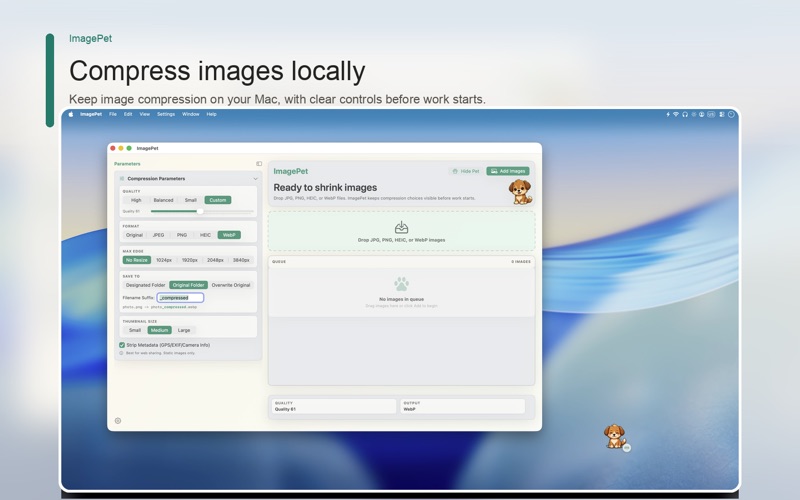Uncheck Strip Metadata checkbox
This screenshot has height=500, width=800.
122,345
